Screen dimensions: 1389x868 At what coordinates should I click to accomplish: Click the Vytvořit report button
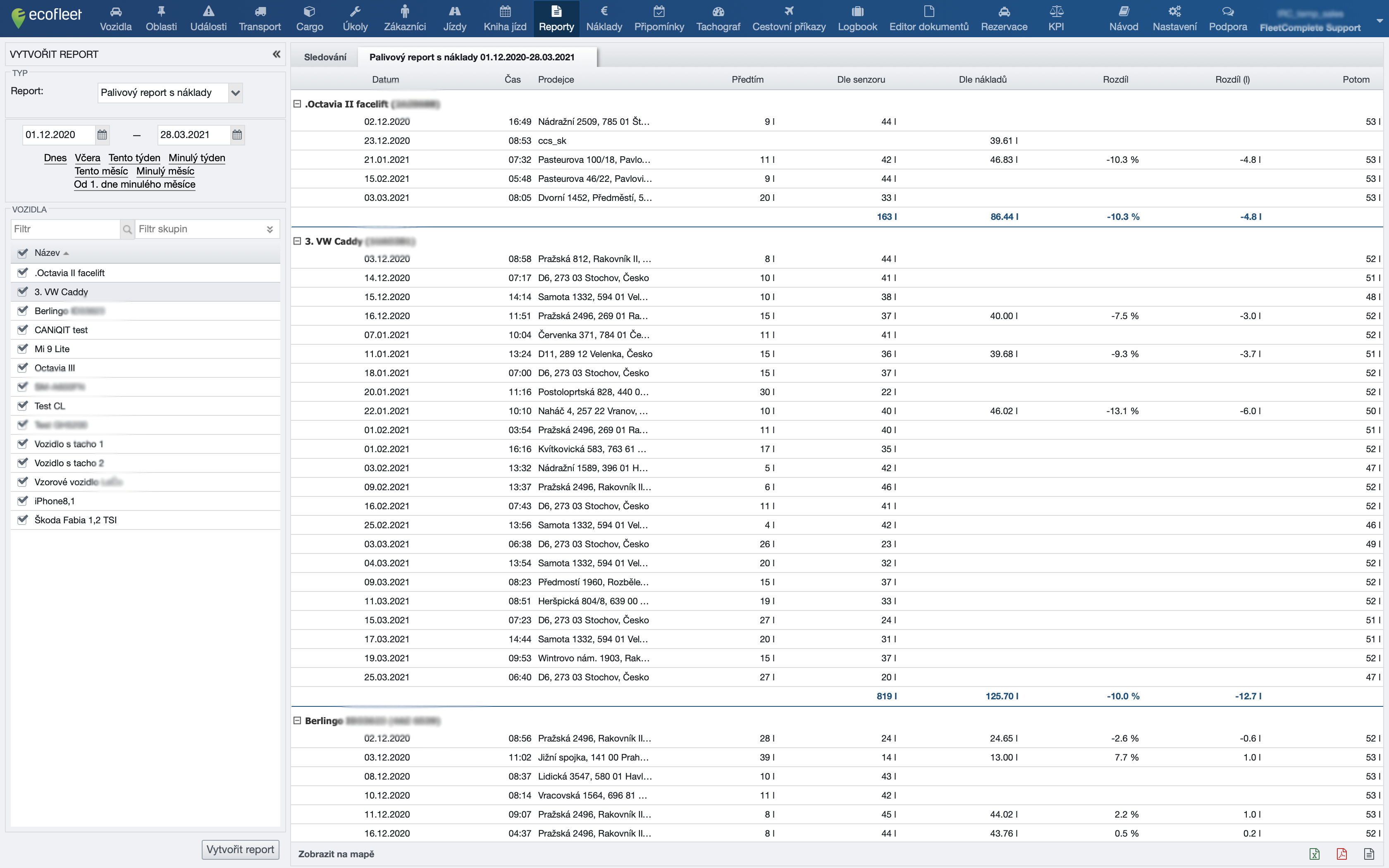240,849
